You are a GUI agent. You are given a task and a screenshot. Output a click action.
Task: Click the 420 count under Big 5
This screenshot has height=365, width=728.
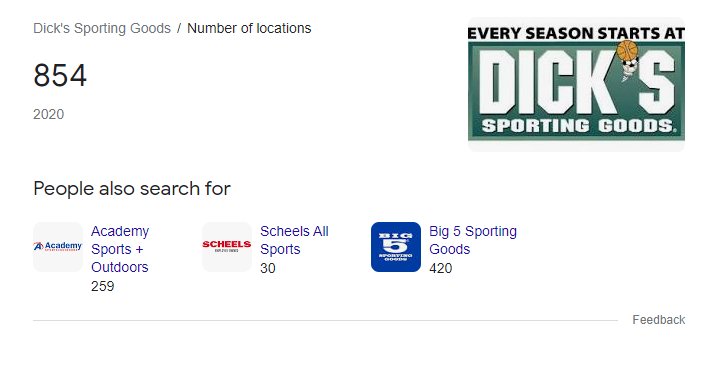pyautogui.click(x=441, y=268)
